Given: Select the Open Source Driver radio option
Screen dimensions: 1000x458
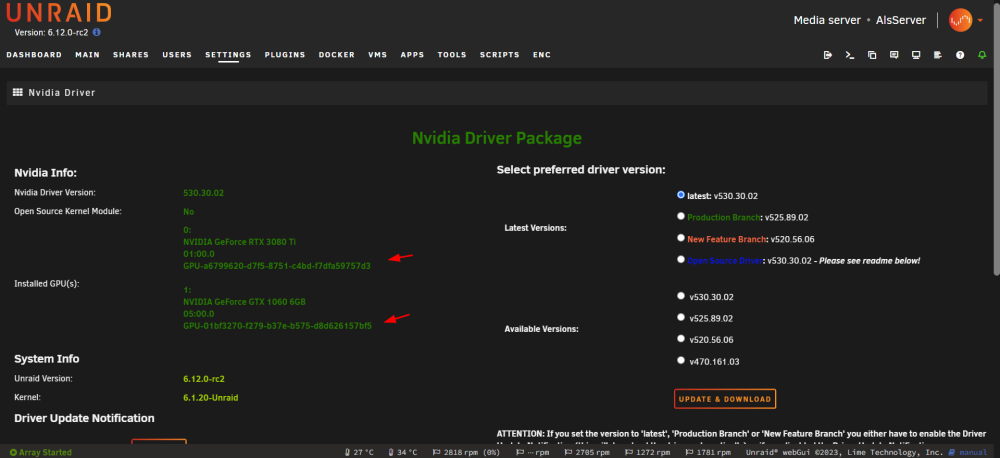Looking at the screenshot, I should click(x=681, y=260).
